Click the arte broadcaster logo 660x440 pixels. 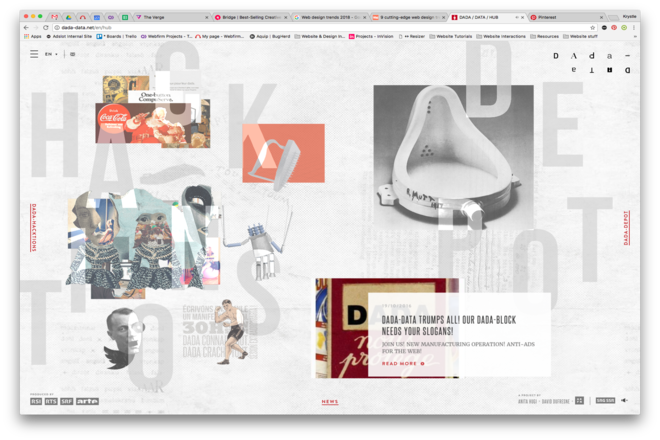[87, 401]
